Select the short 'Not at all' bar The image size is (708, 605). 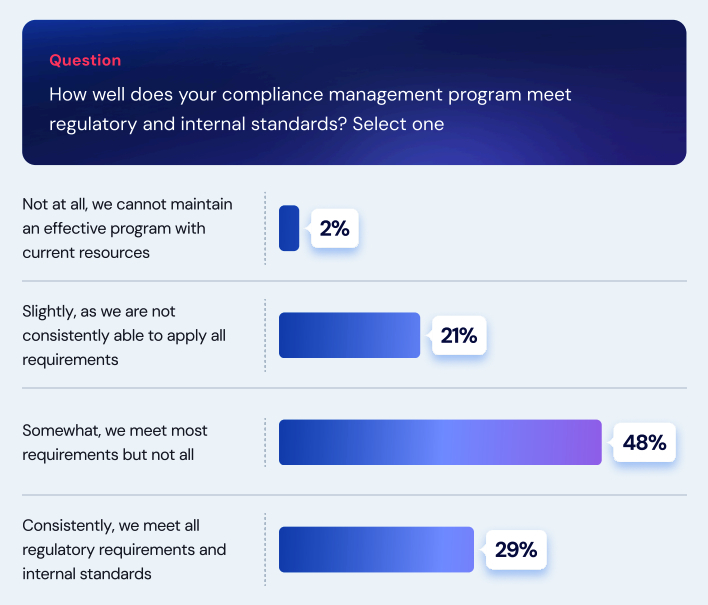[289, 228]
